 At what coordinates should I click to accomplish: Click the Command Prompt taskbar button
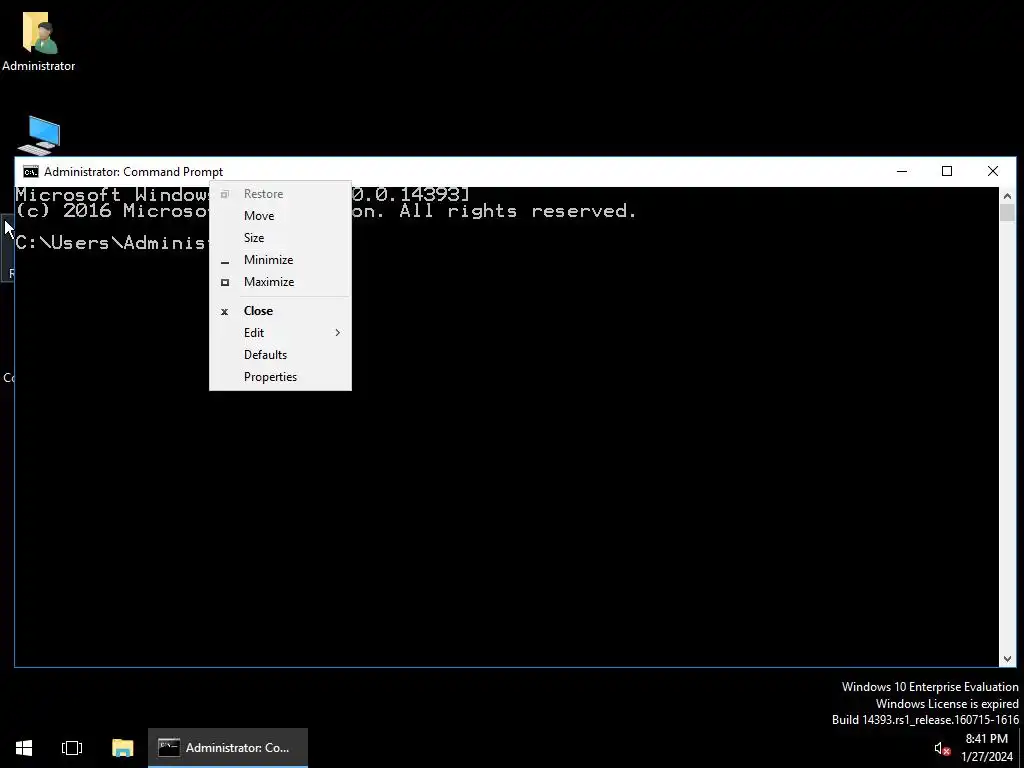pos(228,748)
